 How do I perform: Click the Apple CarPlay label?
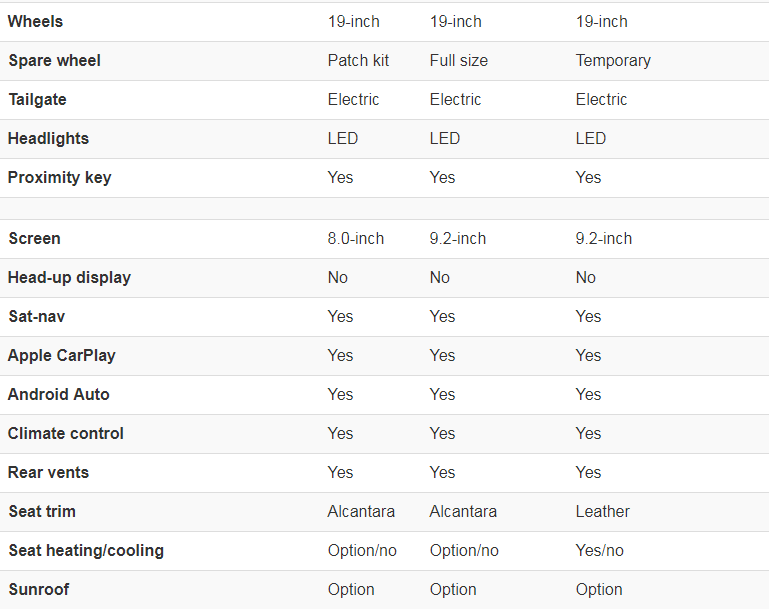pyautogui.click(x=61, y=356)
